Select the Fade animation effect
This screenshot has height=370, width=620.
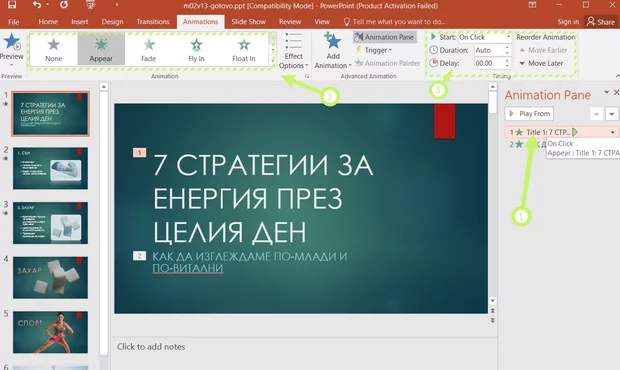(149, 49)
